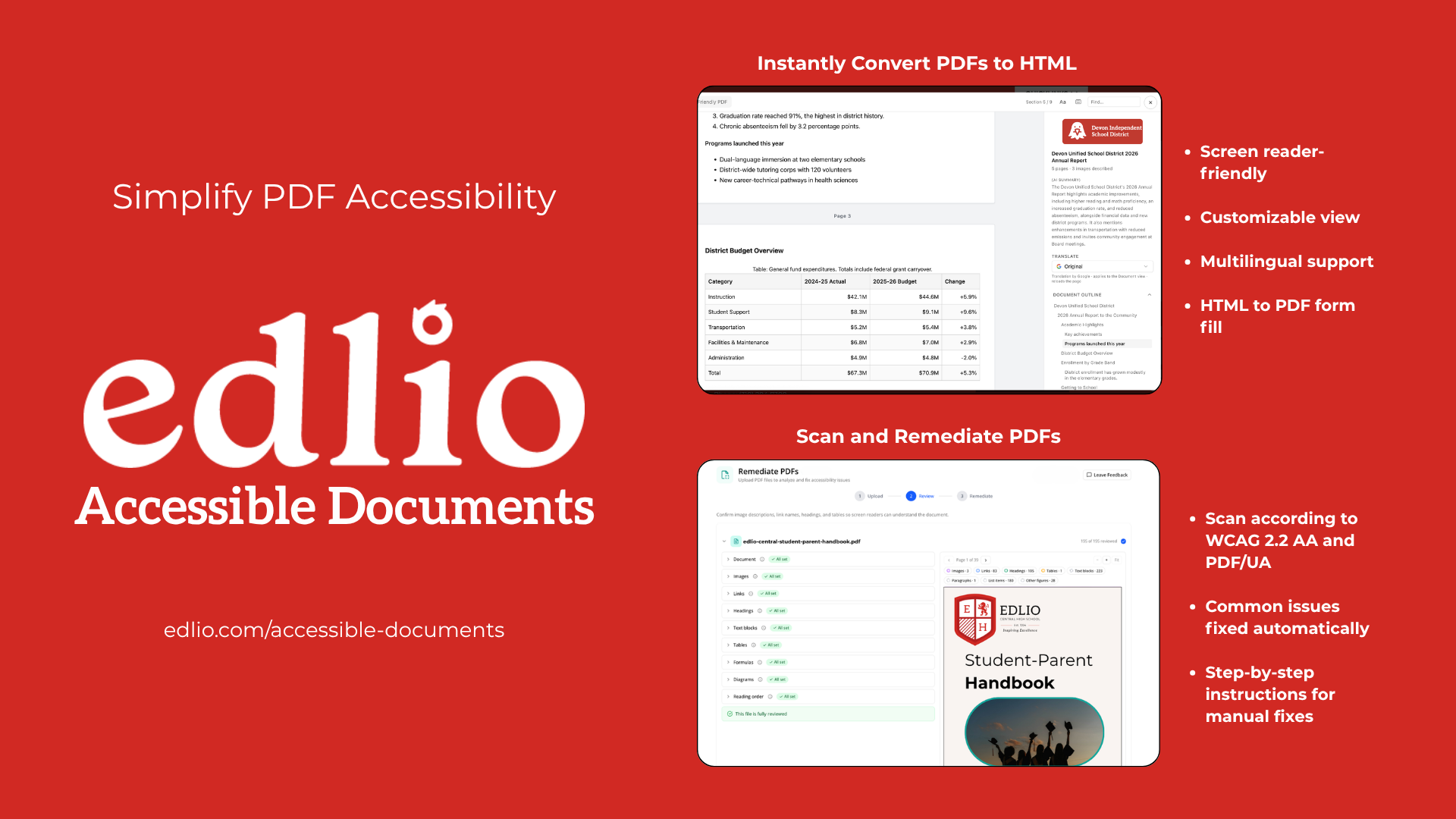This screenshot has height=819, width=1456.
Task: Toggle the Paragraphs · 1 filter chip
Action: (961, 580)
